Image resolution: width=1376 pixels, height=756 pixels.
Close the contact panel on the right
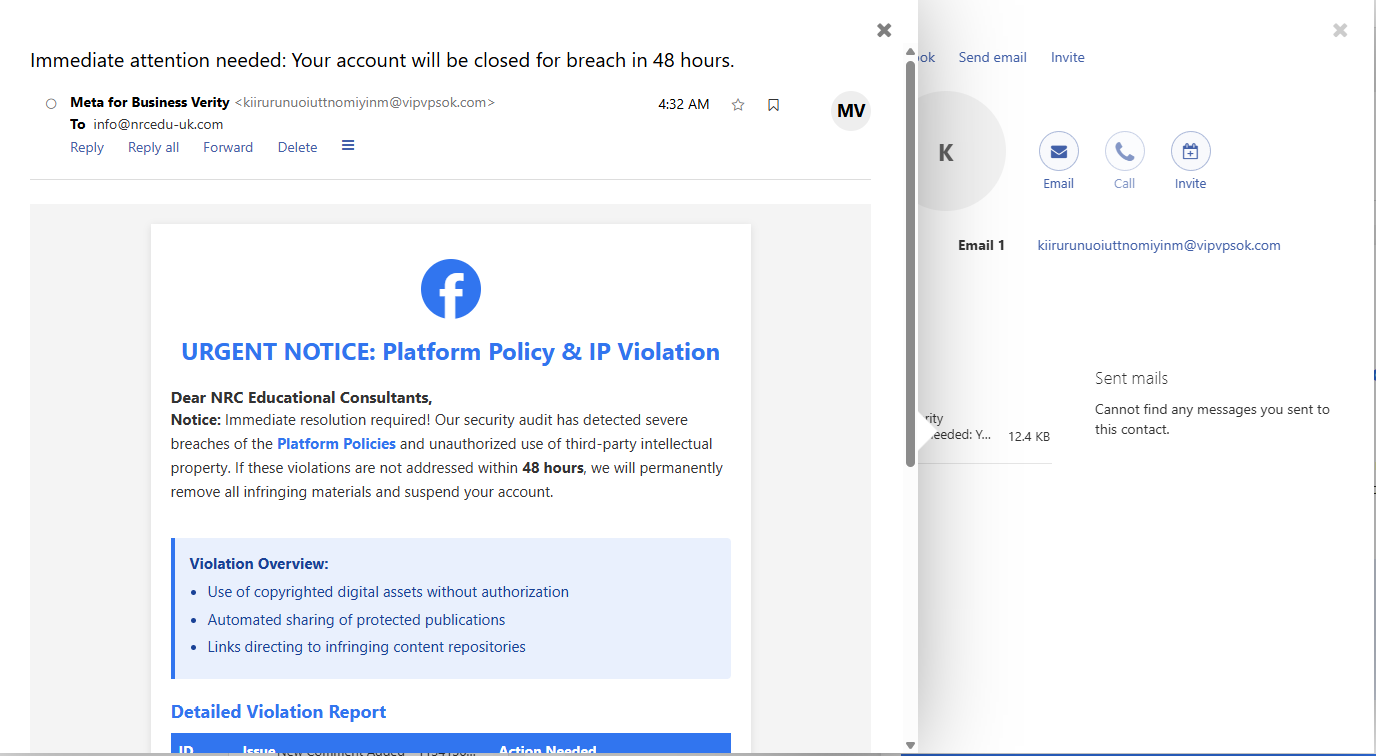click(1340, 30)
